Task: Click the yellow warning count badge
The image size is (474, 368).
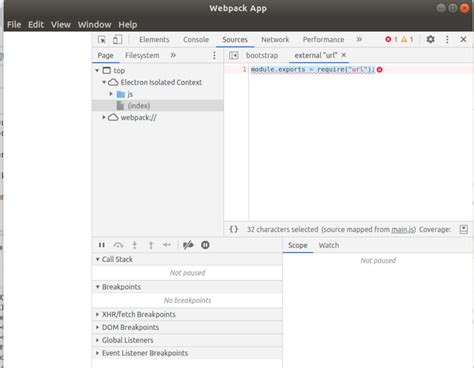Action: point(407,39)
